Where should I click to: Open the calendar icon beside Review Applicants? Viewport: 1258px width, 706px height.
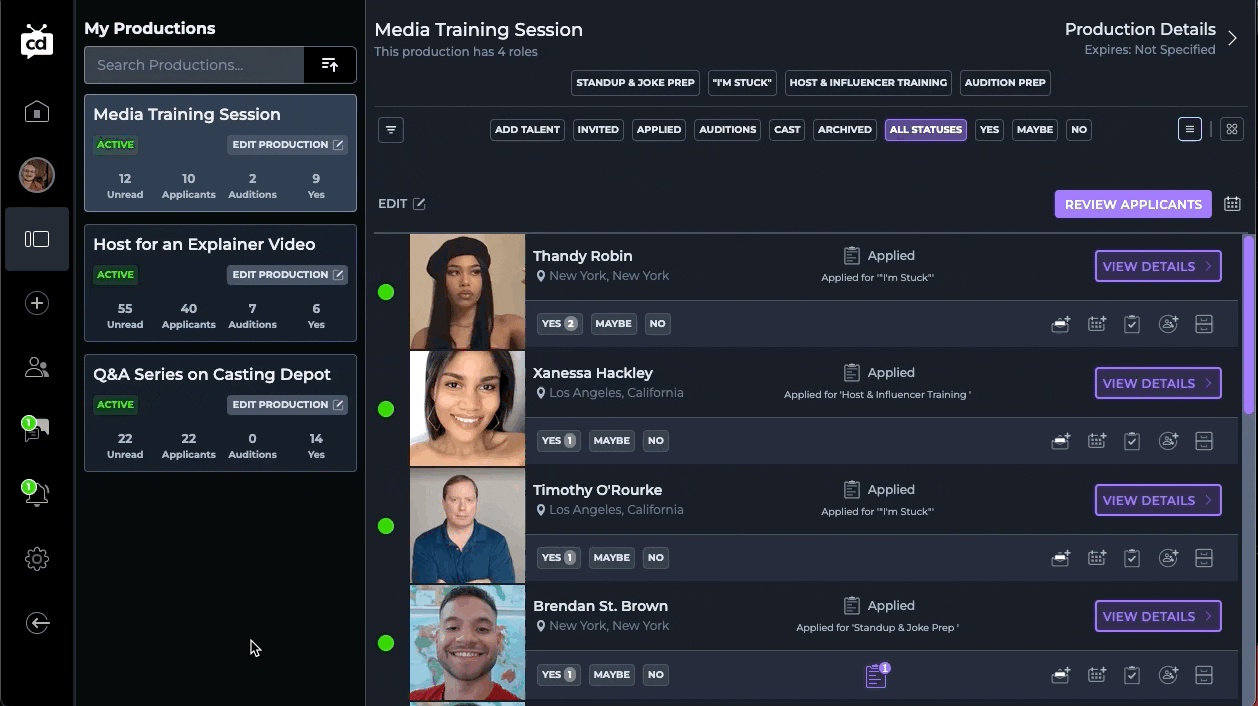pos(1232,204)
